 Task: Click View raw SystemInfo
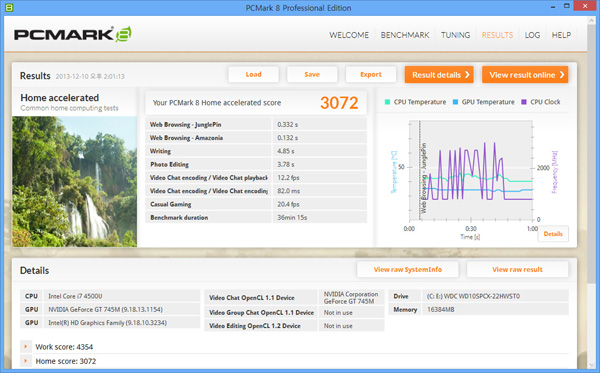coord(408,269)
